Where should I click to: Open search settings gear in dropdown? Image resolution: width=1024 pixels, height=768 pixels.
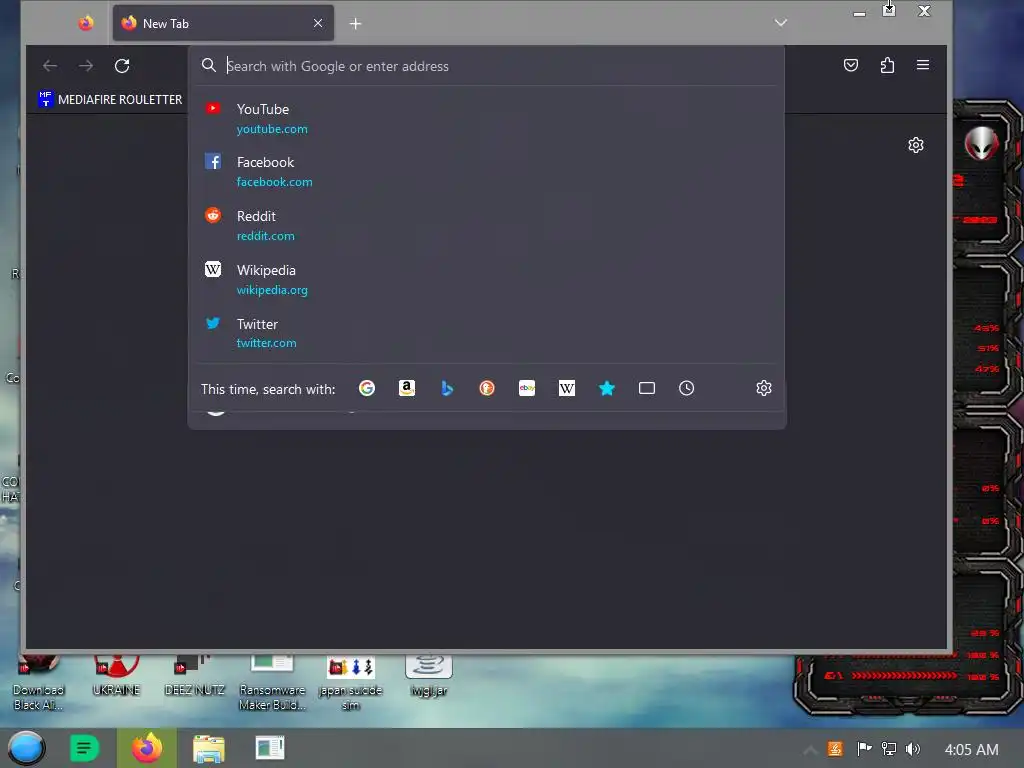(x=763, y=389)
